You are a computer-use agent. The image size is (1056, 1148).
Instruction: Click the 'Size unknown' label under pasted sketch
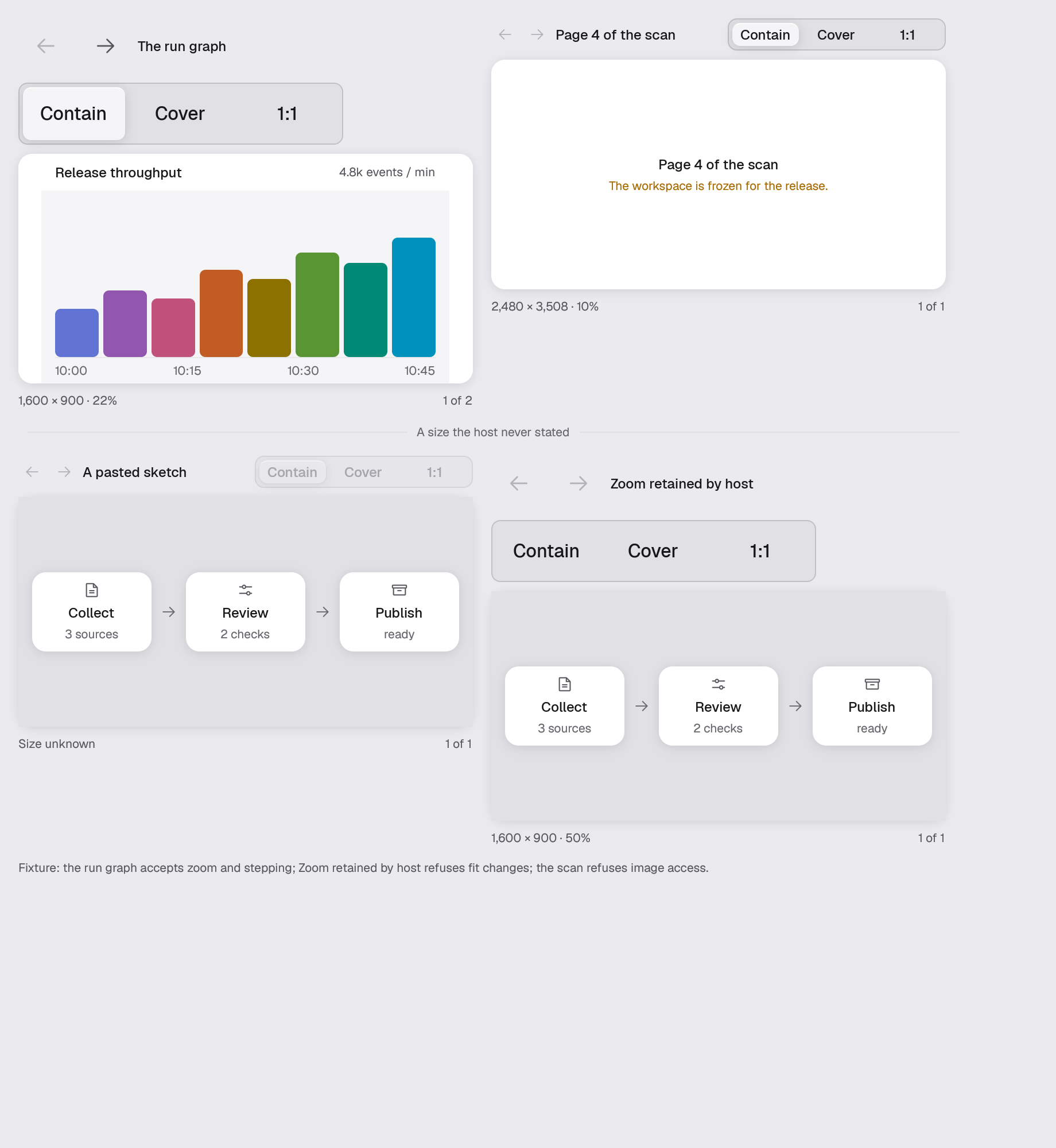[x=57, y=744]
